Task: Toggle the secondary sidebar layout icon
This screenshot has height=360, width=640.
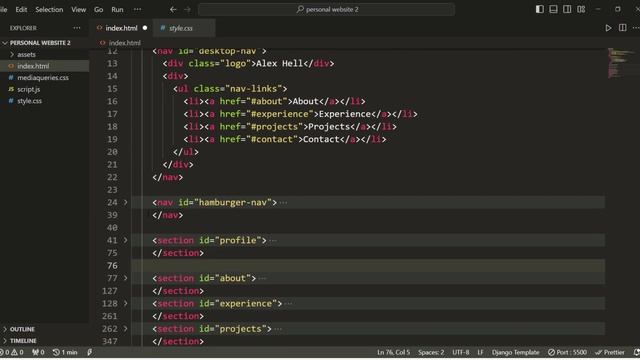Action: coord(567,9)
